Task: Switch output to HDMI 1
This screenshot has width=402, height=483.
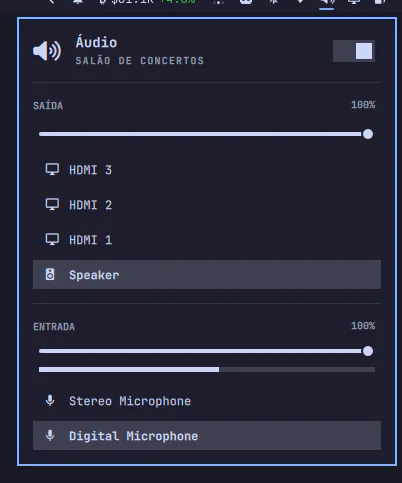Action: pos(207,240)
